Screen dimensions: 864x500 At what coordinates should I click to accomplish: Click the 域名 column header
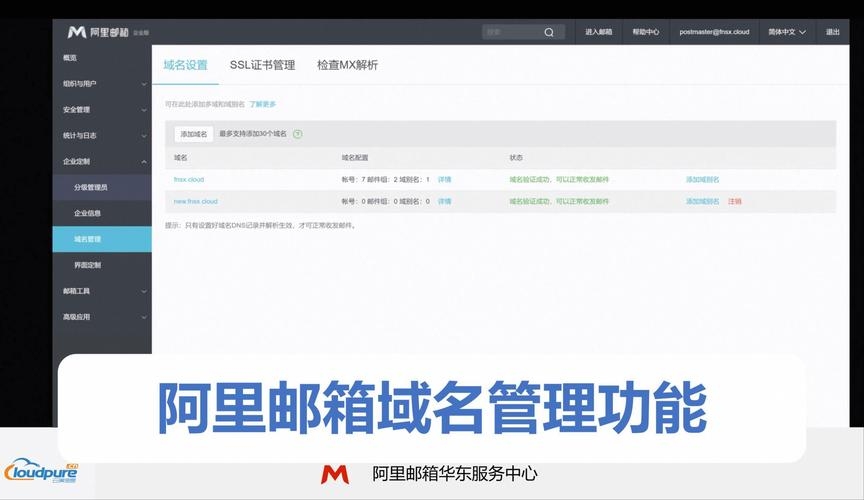[181, 158]
